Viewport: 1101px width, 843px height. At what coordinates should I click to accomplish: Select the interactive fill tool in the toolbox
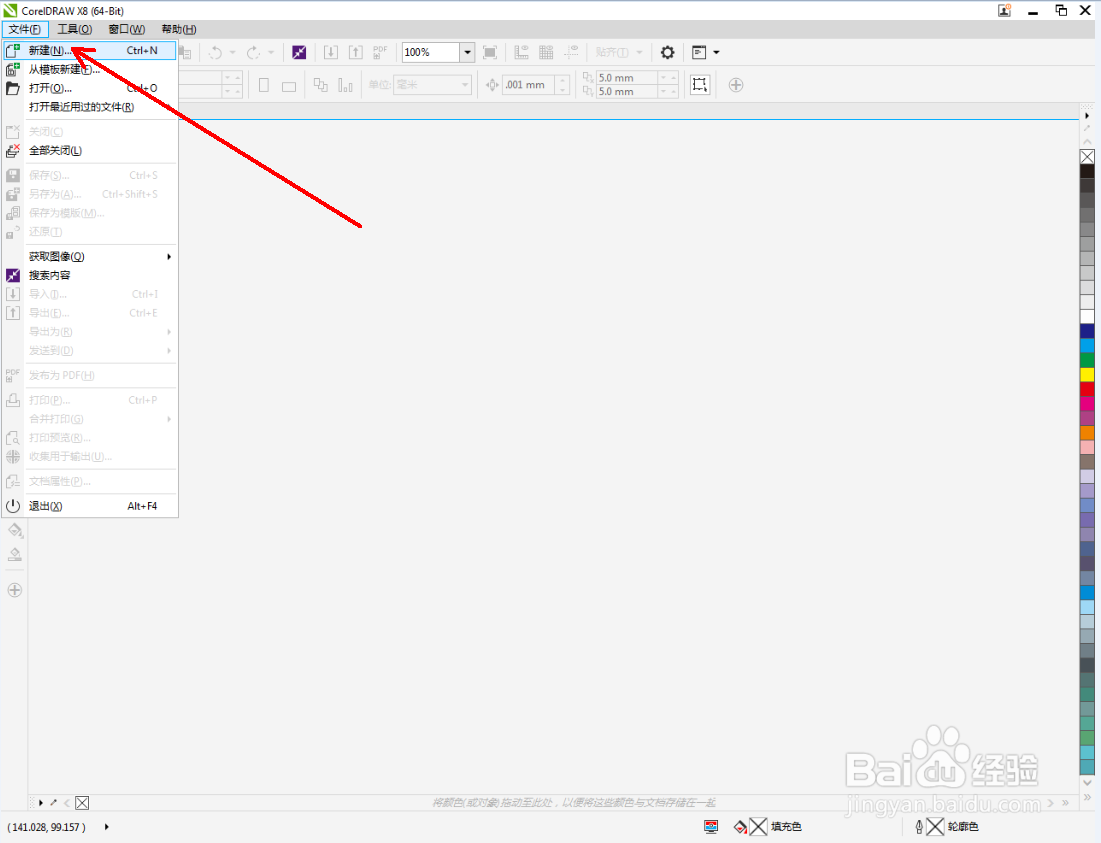pyautogui.click(x=15, y=530)
